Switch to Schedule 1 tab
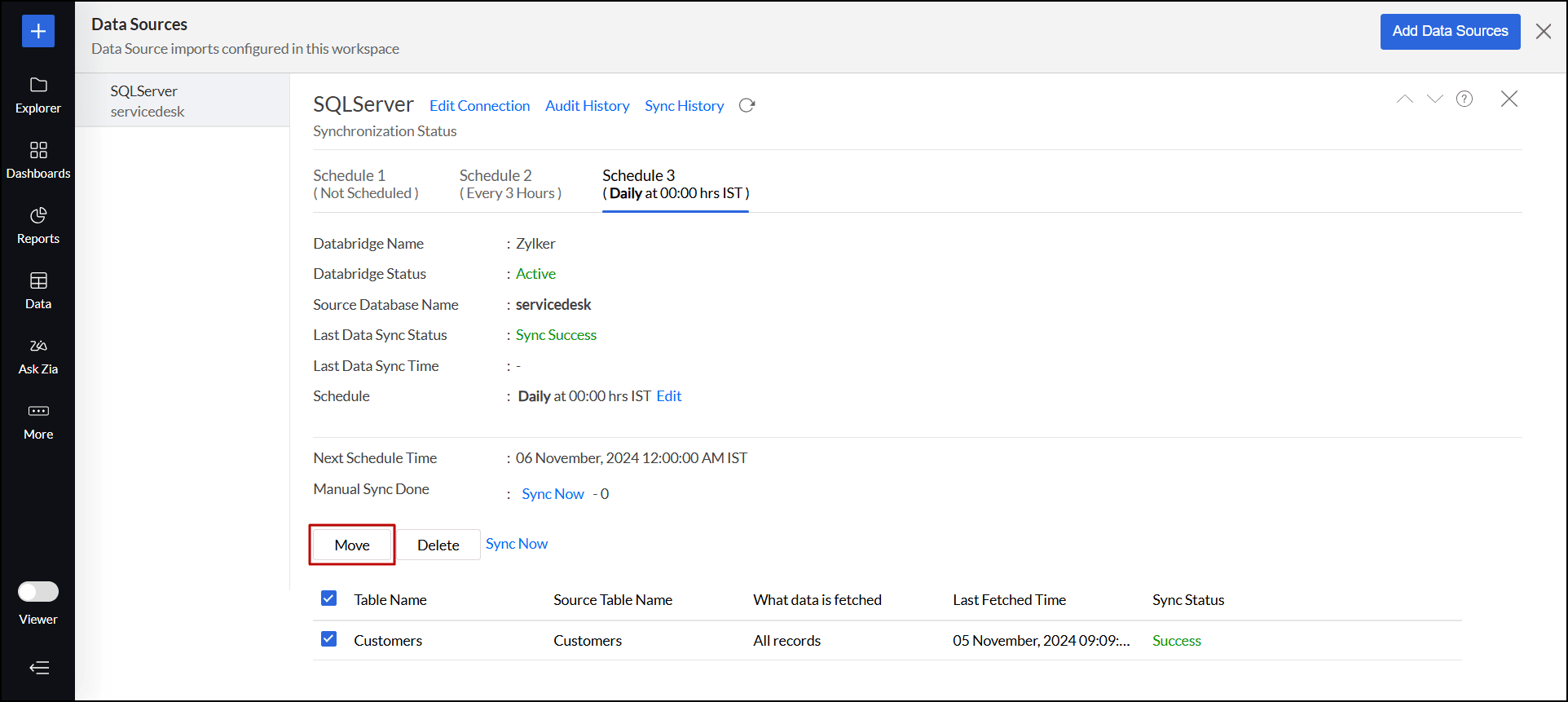This screenshot has height=702, width=1568. 366,184
